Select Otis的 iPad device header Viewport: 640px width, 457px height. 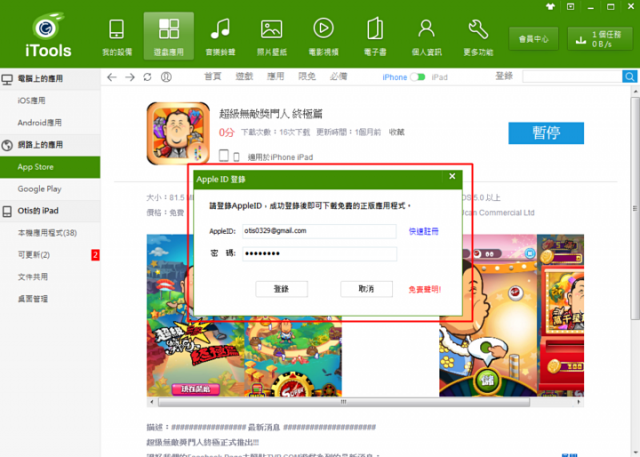[x=50, y=211]
